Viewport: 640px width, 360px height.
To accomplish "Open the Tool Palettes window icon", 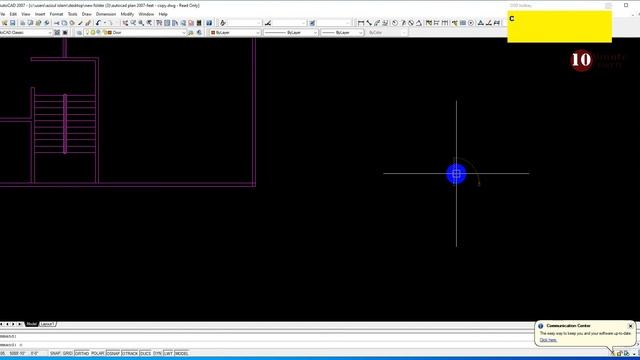I will coord(175,23).
